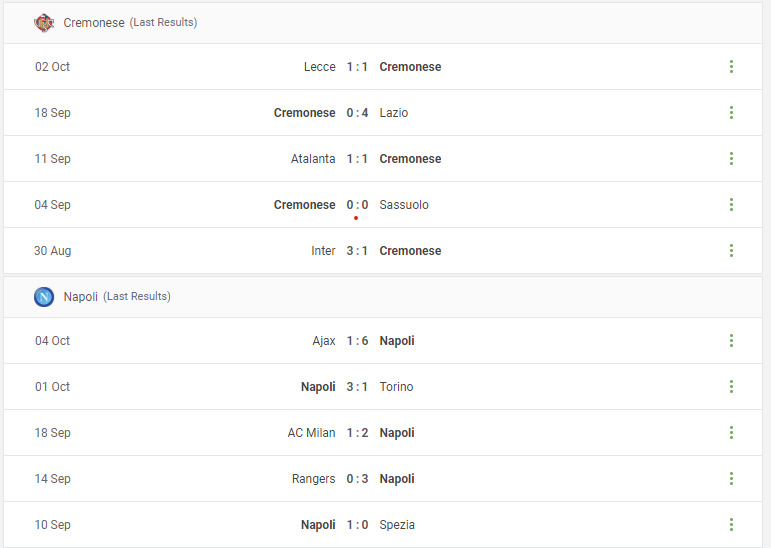This screenshot has width=771, height=548.
Task: Click the 14 Sep match date
Action: point(52,479)
